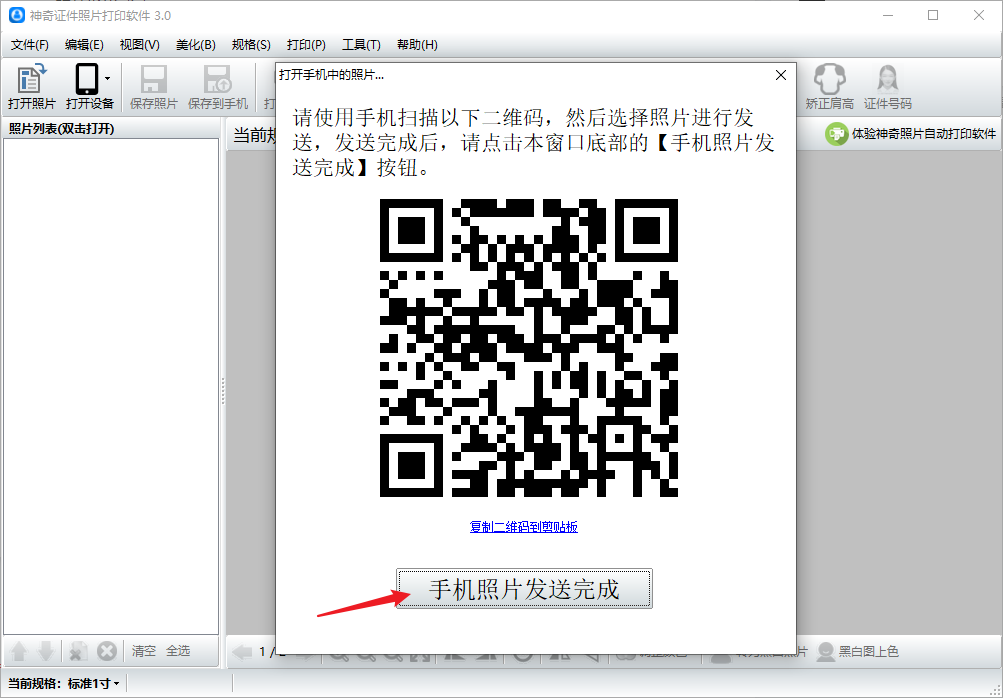Click the Save Photo (保存照片) icon
1003x698 pixels.
(x=153, y=80)
